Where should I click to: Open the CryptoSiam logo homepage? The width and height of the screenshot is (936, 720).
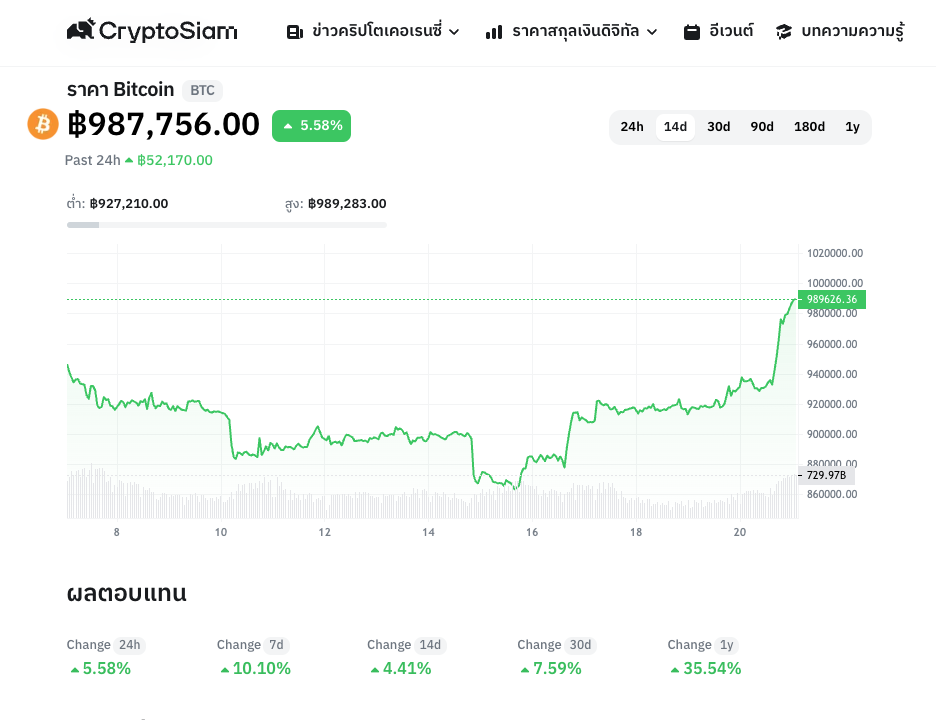pos(152,30)
